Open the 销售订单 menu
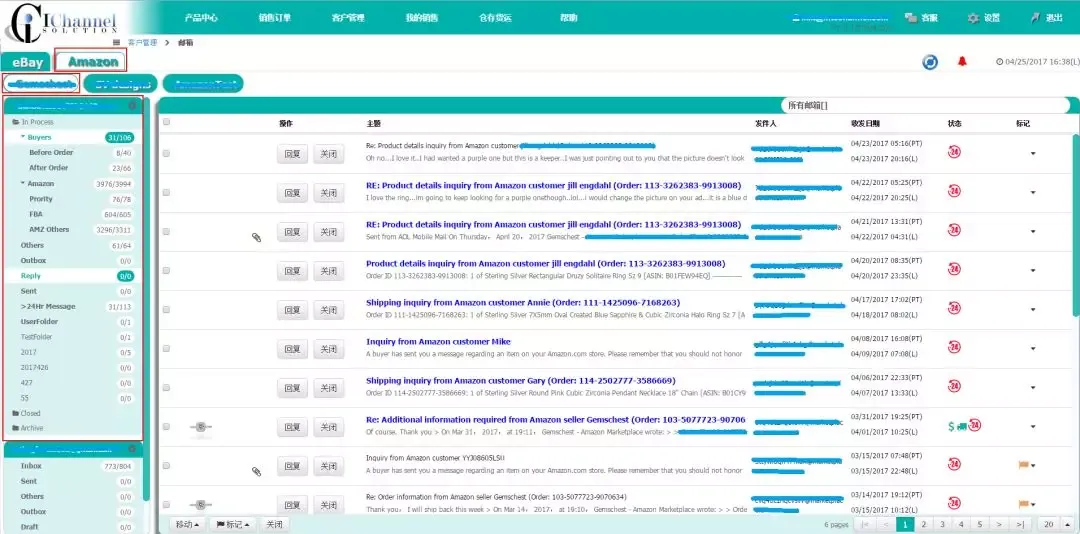This screenshot has width=1080, height=534. pos(274,18)
